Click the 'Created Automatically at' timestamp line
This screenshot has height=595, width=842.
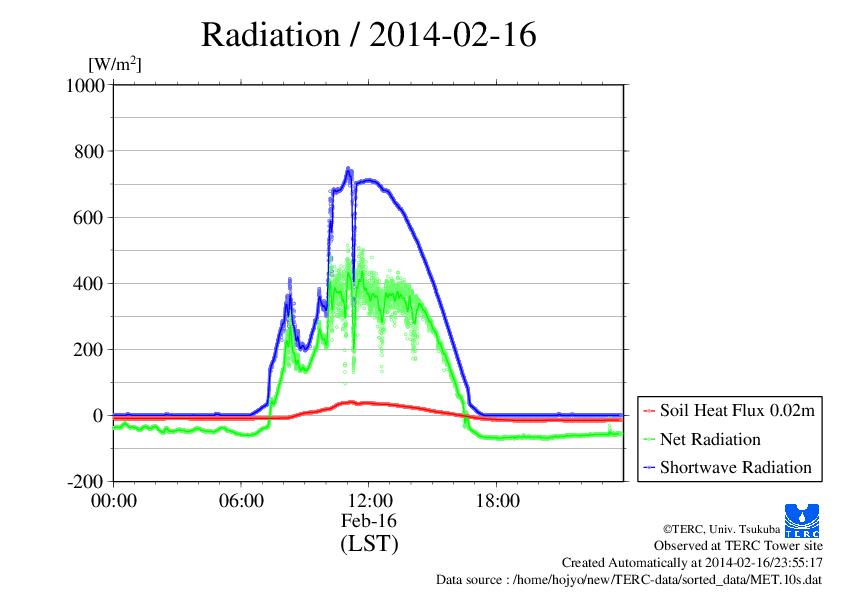click(x=692, y=562)
